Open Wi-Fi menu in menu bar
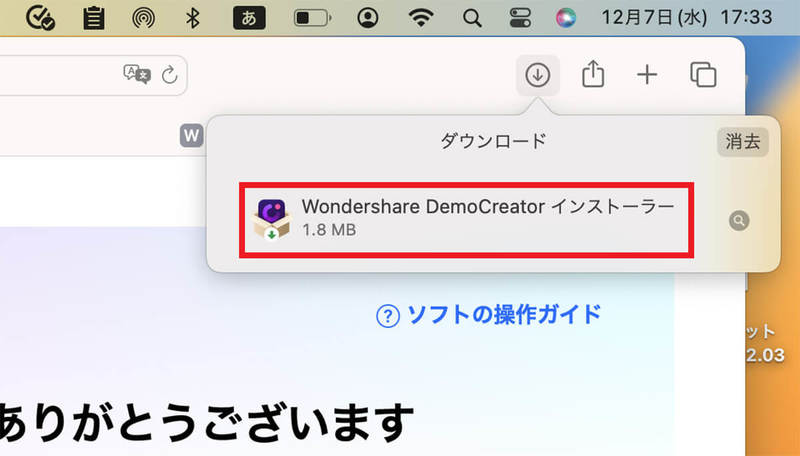 click(421, 18)
